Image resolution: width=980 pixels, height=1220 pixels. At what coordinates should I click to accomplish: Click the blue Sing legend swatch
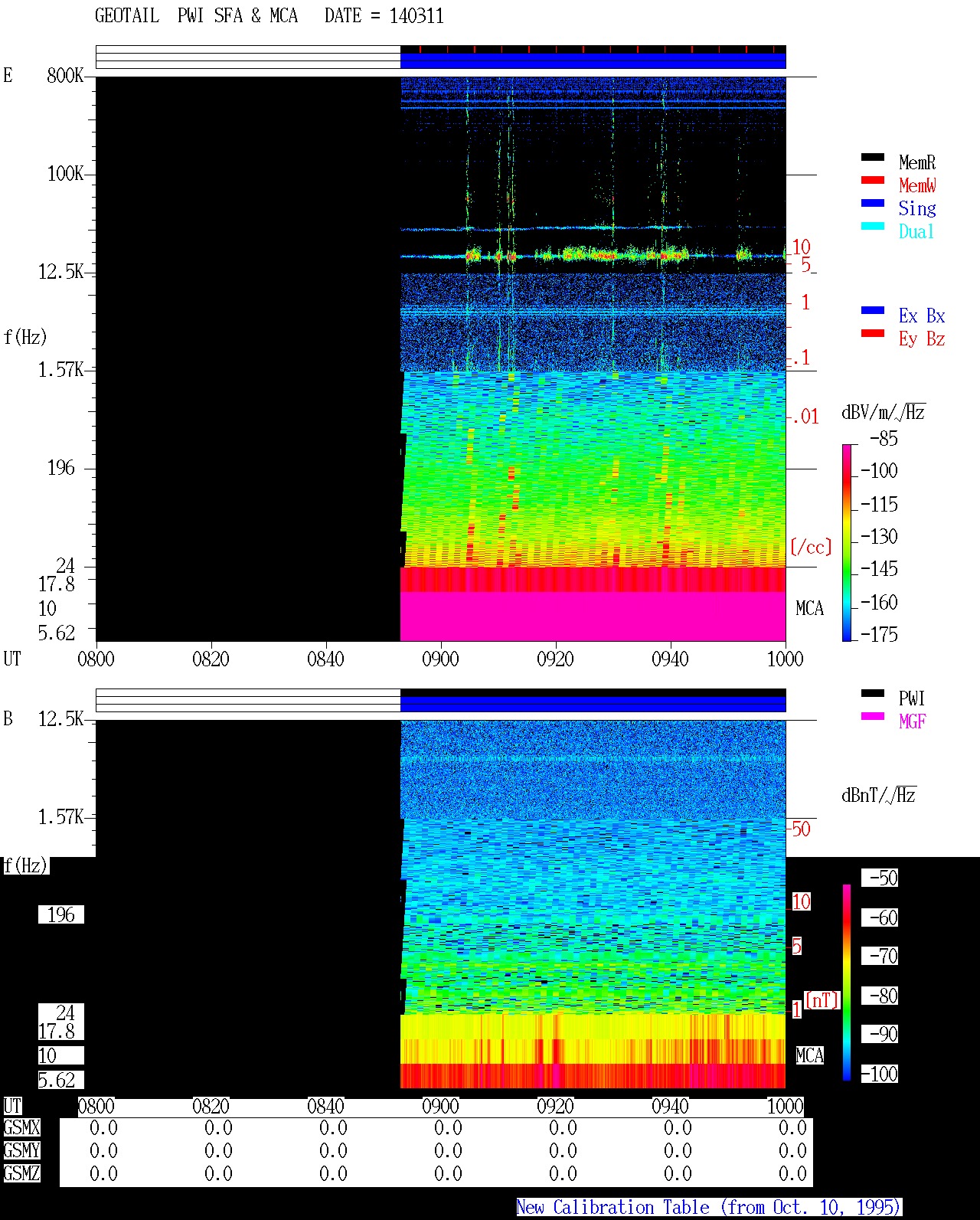point(873,203)
